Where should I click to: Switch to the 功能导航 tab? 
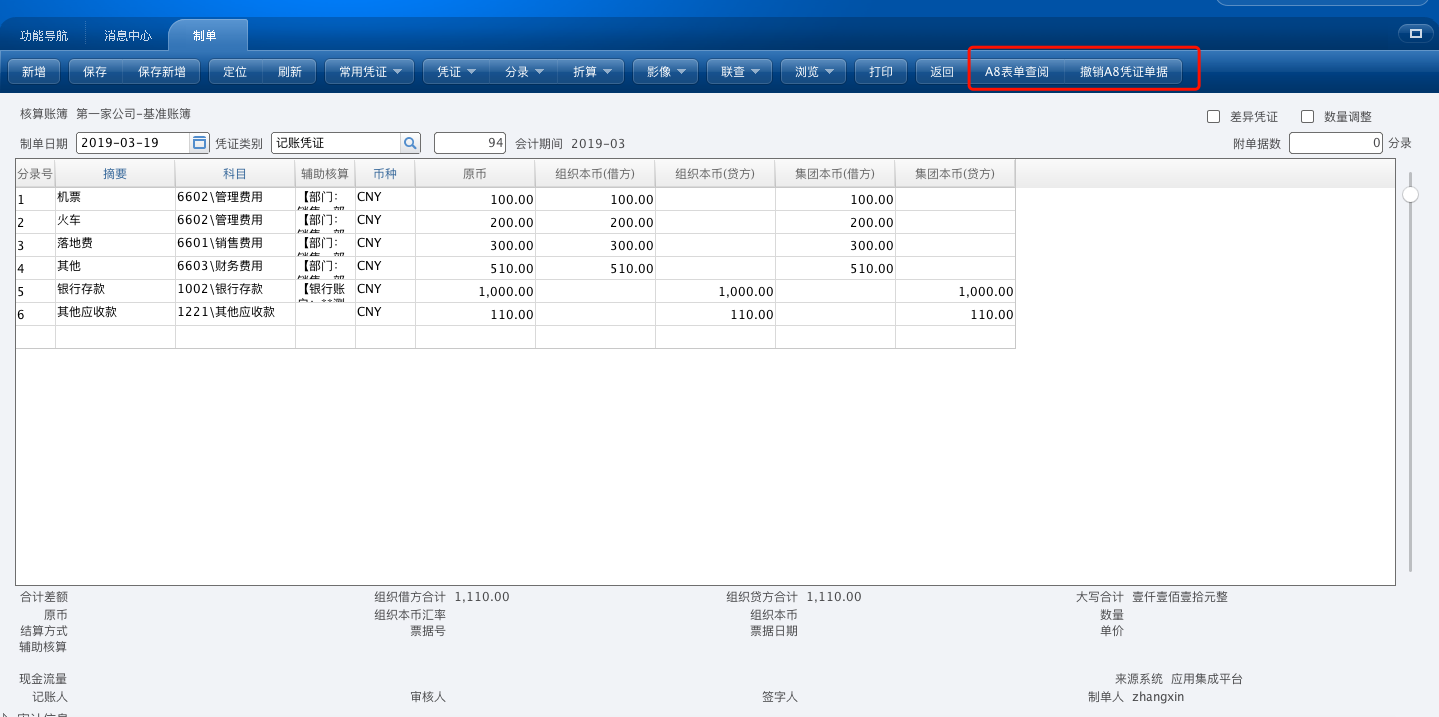coord(44,35)
